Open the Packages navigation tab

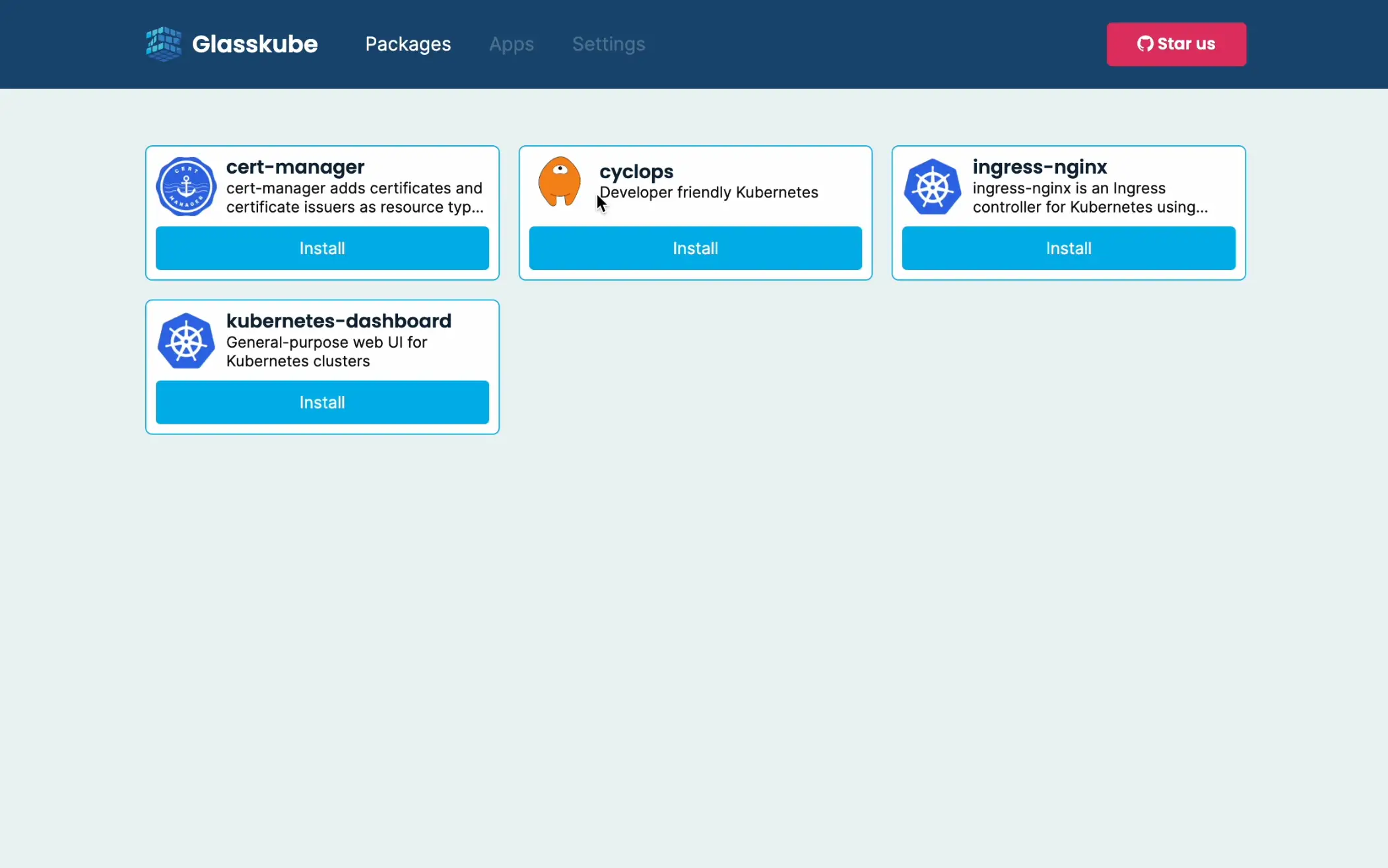(x=408, y=44)
